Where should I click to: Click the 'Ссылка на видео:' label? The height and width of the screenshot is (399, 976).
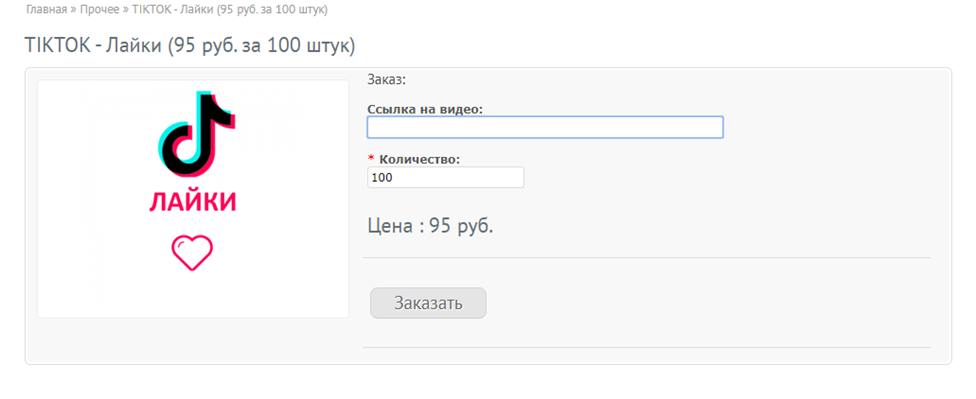(425, 109)
